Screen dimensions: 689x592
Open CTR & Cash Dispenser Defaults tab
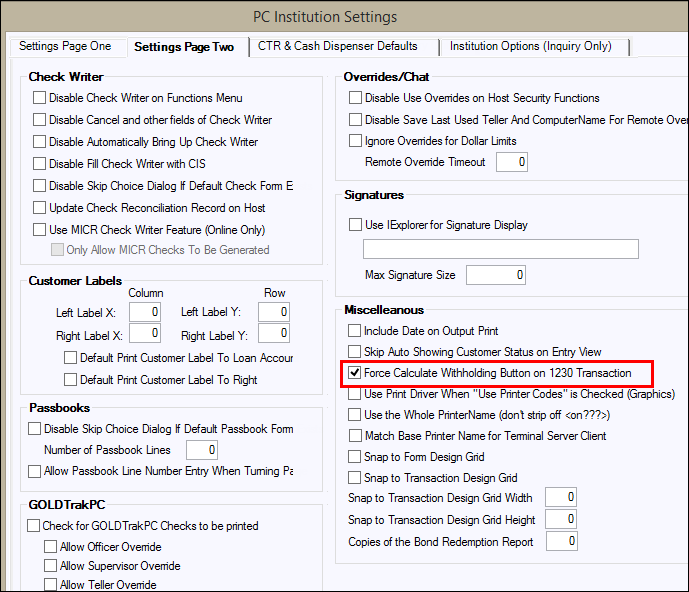[337, 46]
